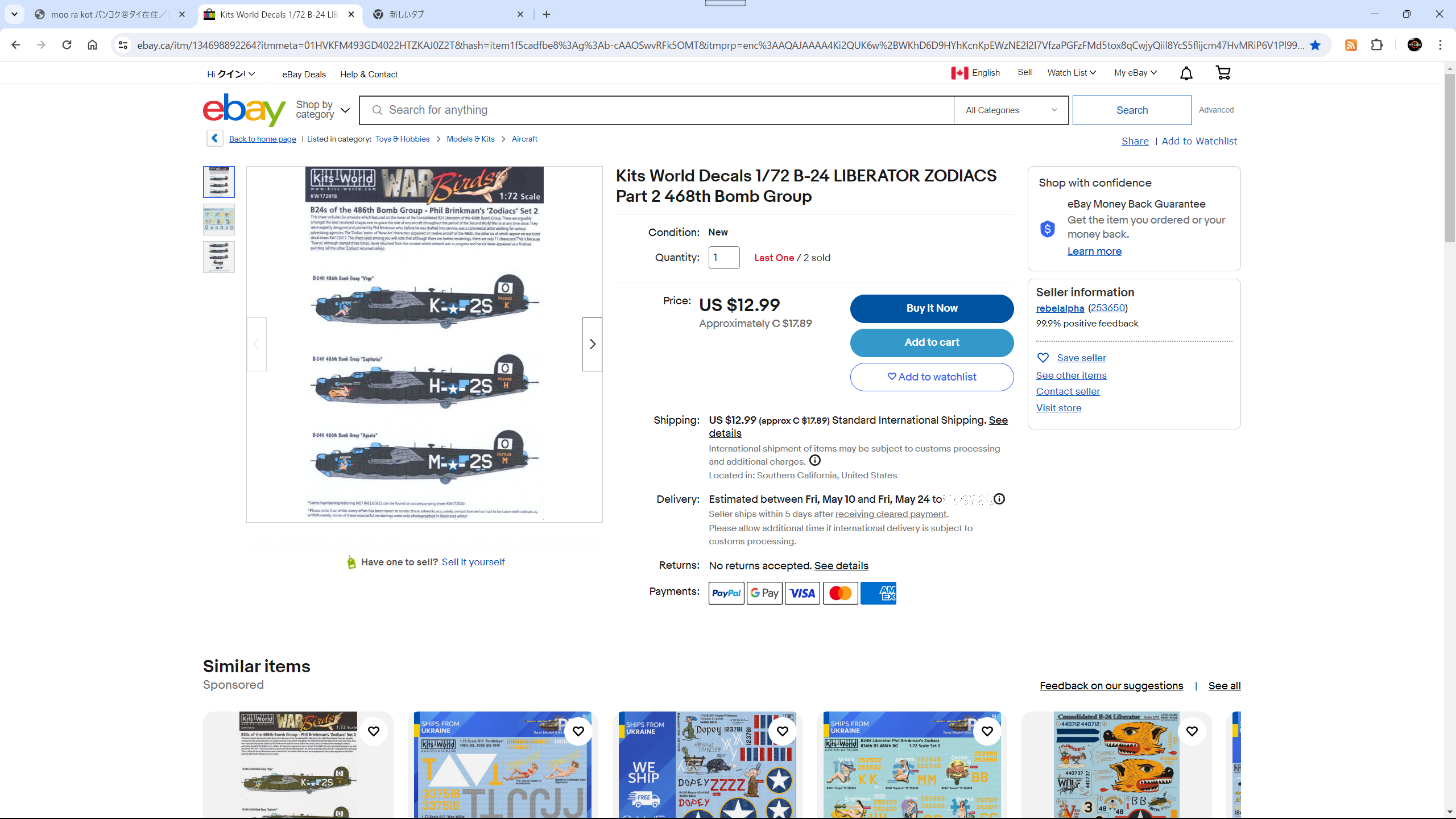
Task: Favorite the Consolidated B-24 Liberator decal item
Action: pos(1192,731)
